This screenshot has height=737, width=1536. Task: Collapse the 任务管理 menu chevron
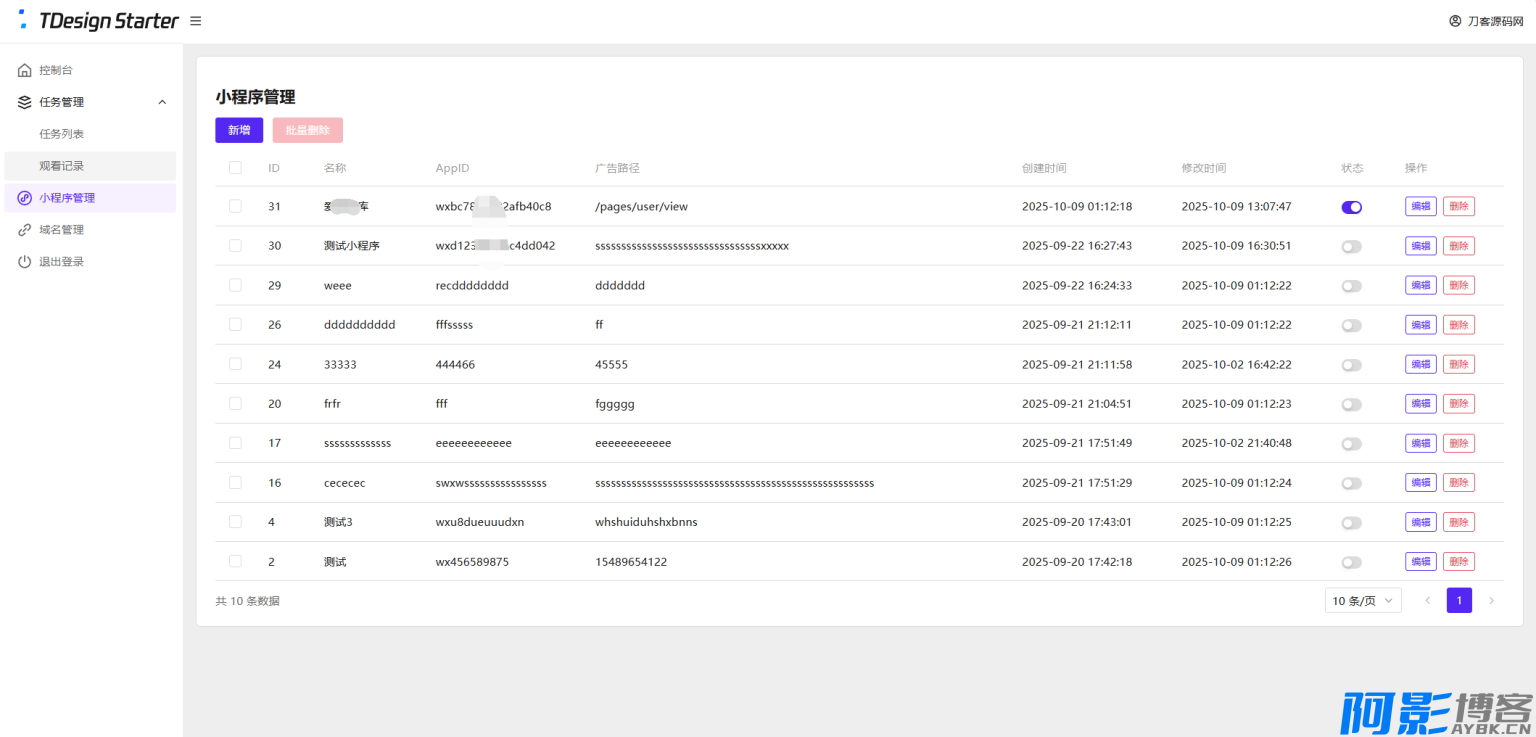[163, 102]
